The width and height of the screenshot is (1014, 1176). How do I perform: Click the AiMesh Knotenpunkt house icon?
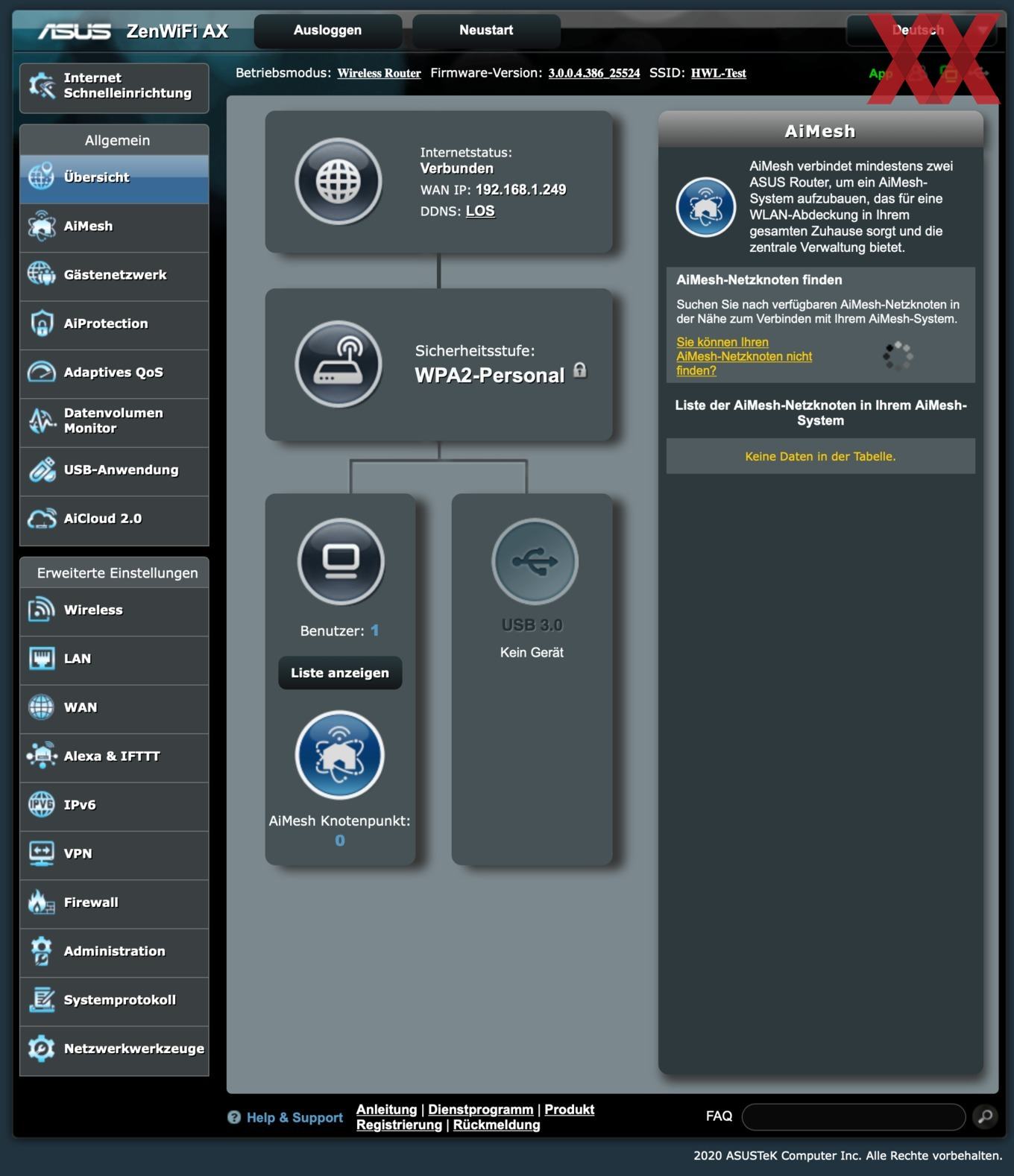click(340, 754)
